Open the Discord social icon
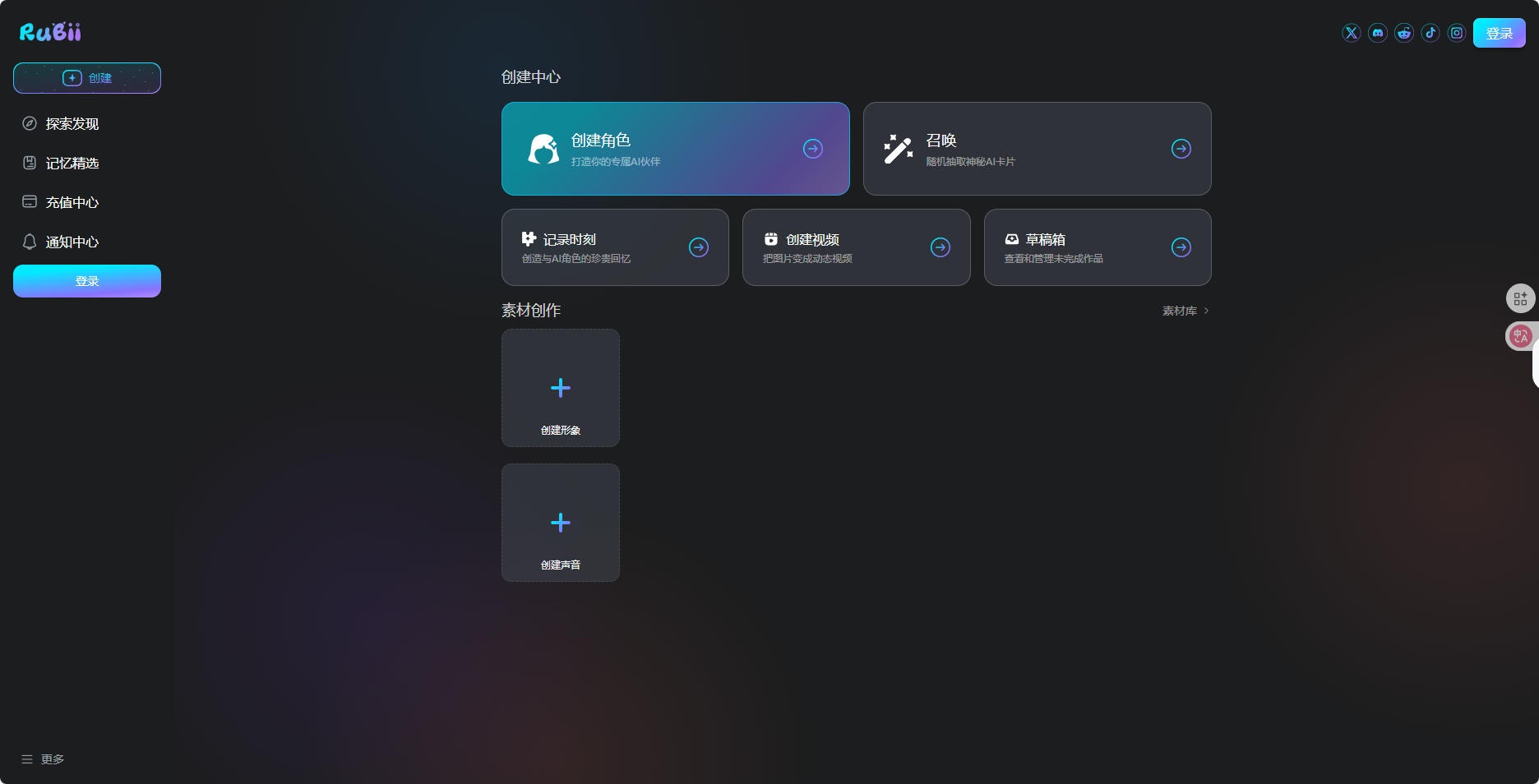Screen dimensions: 1539x784 (x=1377, y=33)
